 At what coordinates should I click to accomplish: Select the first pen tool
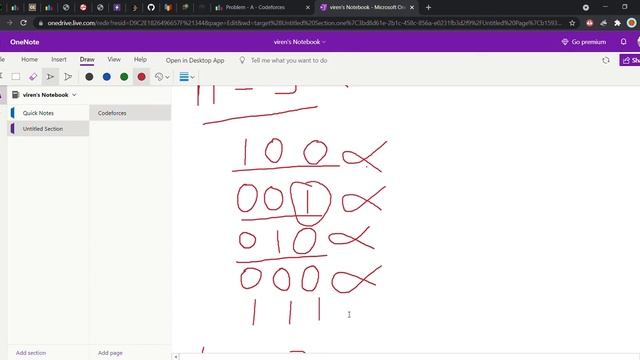[50, 77]
